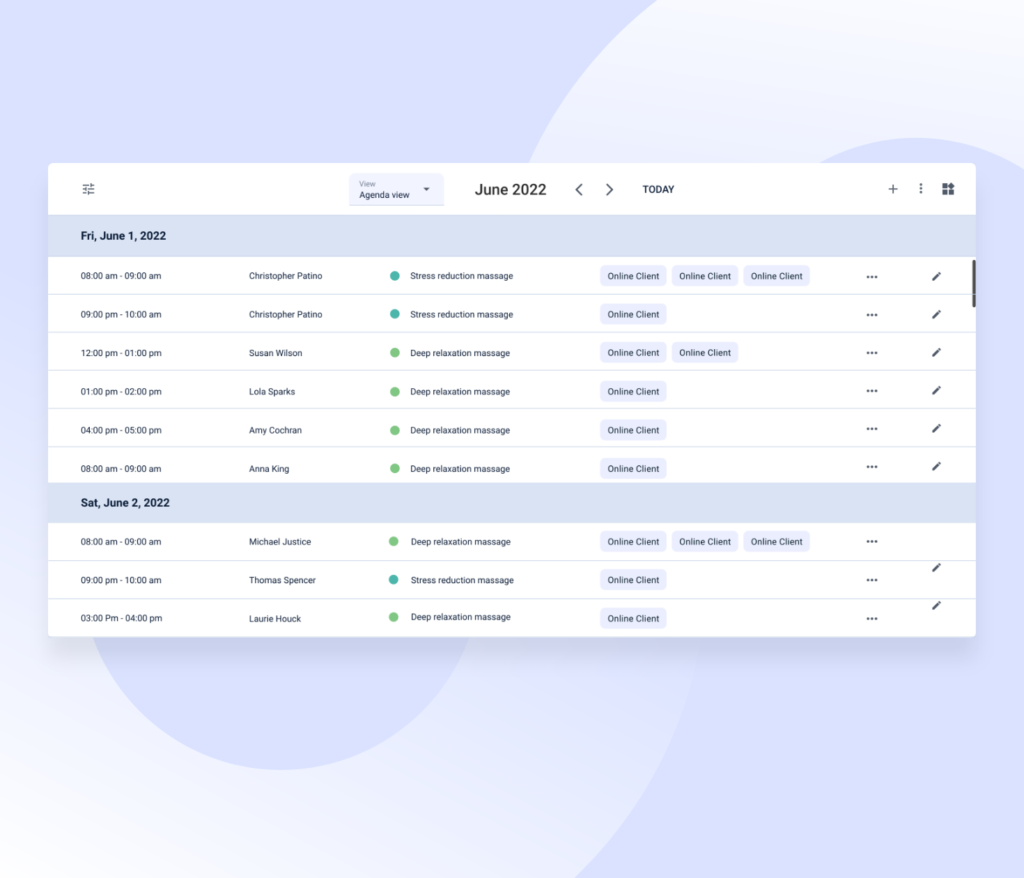Select the Online Client tag for Lola Sparks

click(x=633, y=391)
